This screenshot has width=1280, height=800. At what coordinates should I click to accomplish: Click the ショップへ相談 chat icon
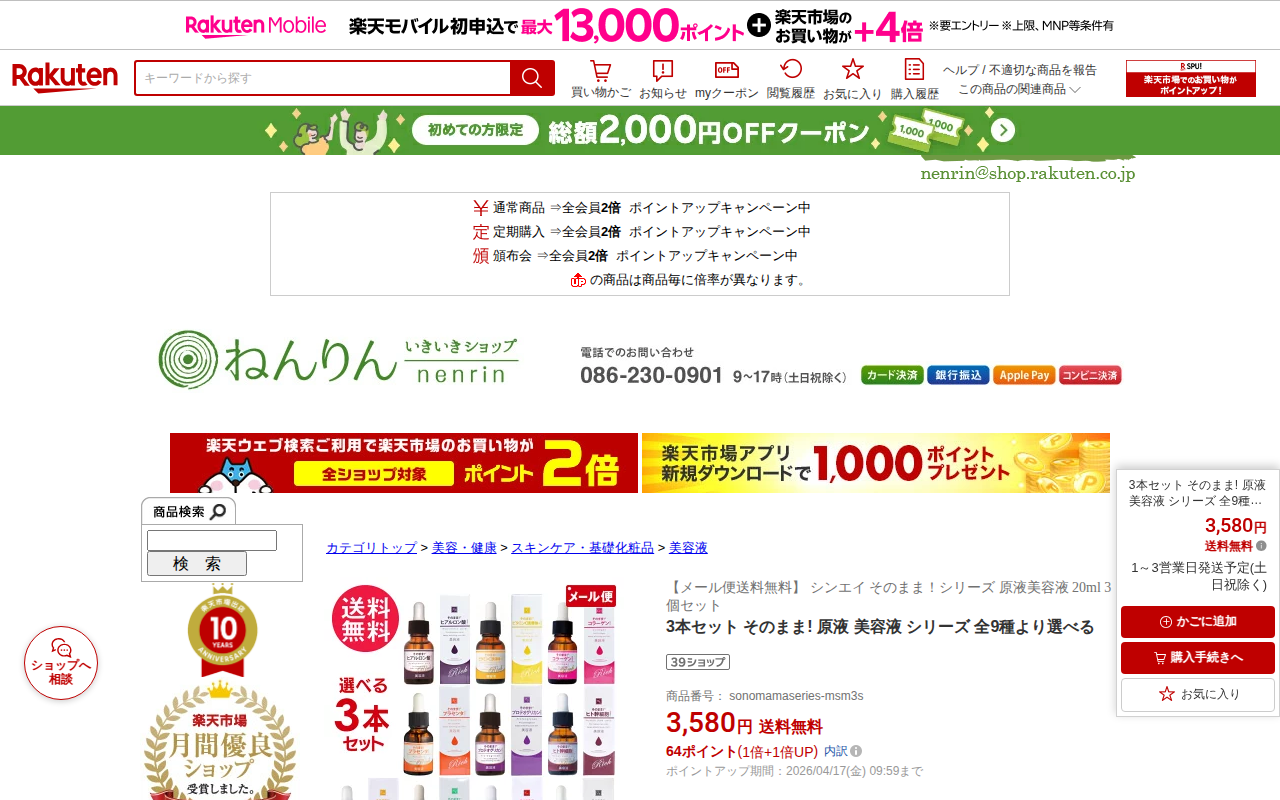[61, 663]
